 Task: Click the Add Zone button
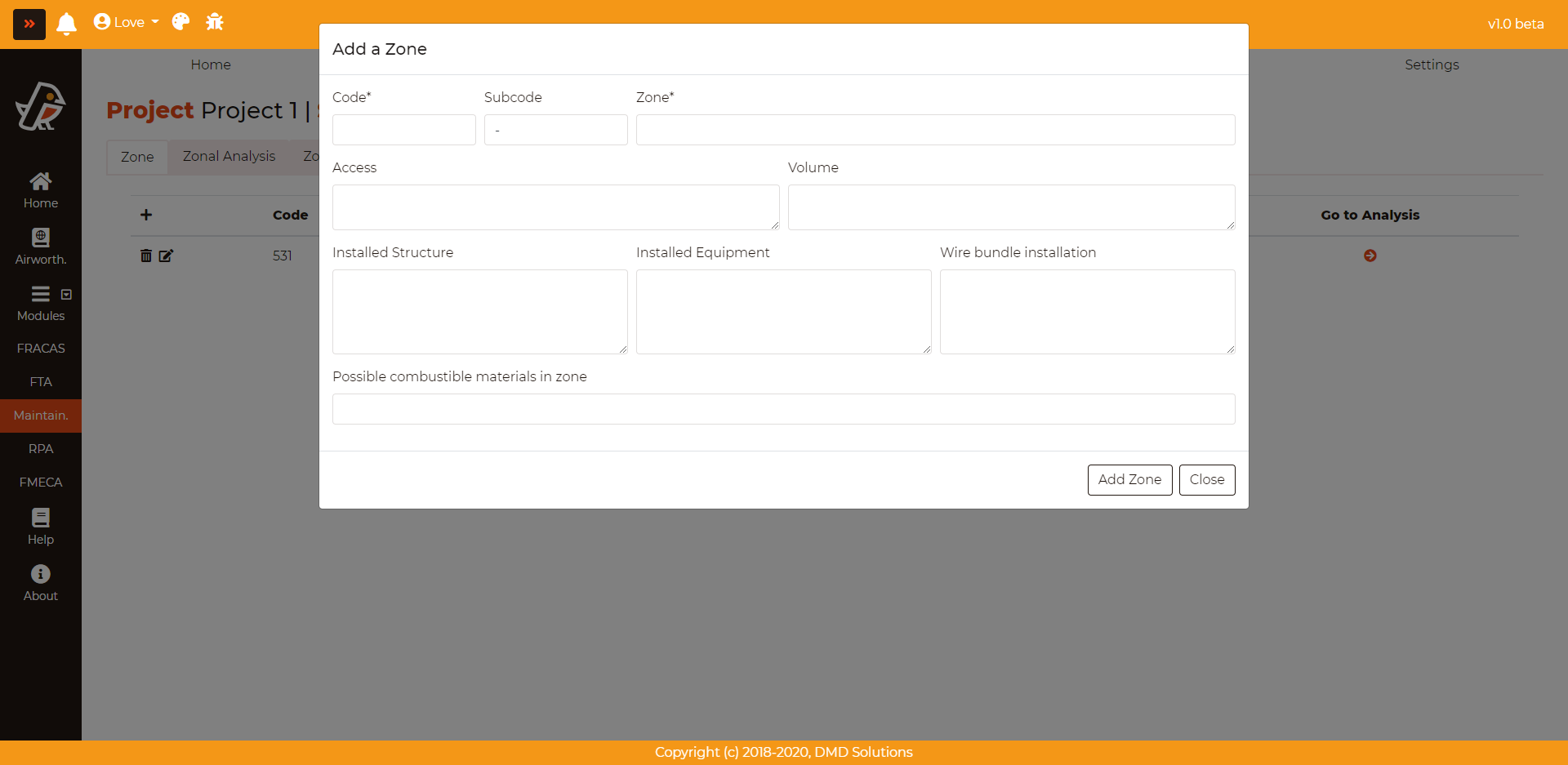coord(1129,479)
